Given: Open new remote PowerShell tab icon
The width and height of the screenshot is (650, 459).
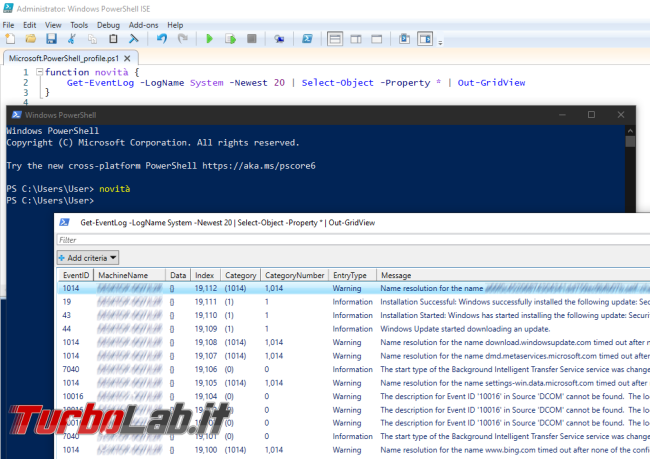Looking at the screenshot, I should (x=279, y=39).
